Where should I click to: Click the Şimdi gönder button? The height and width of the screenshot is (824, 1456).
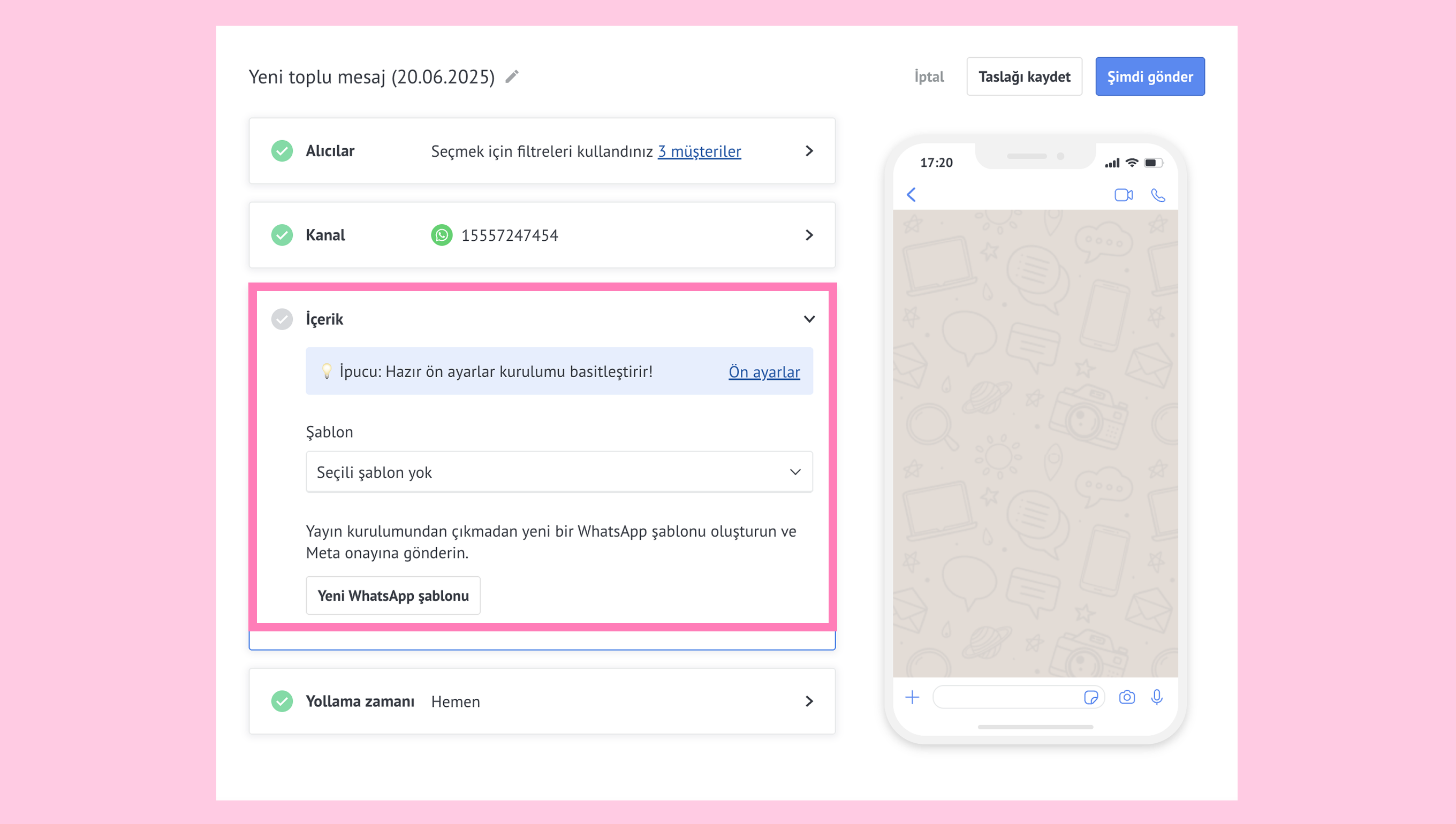tap(1150, 77)
